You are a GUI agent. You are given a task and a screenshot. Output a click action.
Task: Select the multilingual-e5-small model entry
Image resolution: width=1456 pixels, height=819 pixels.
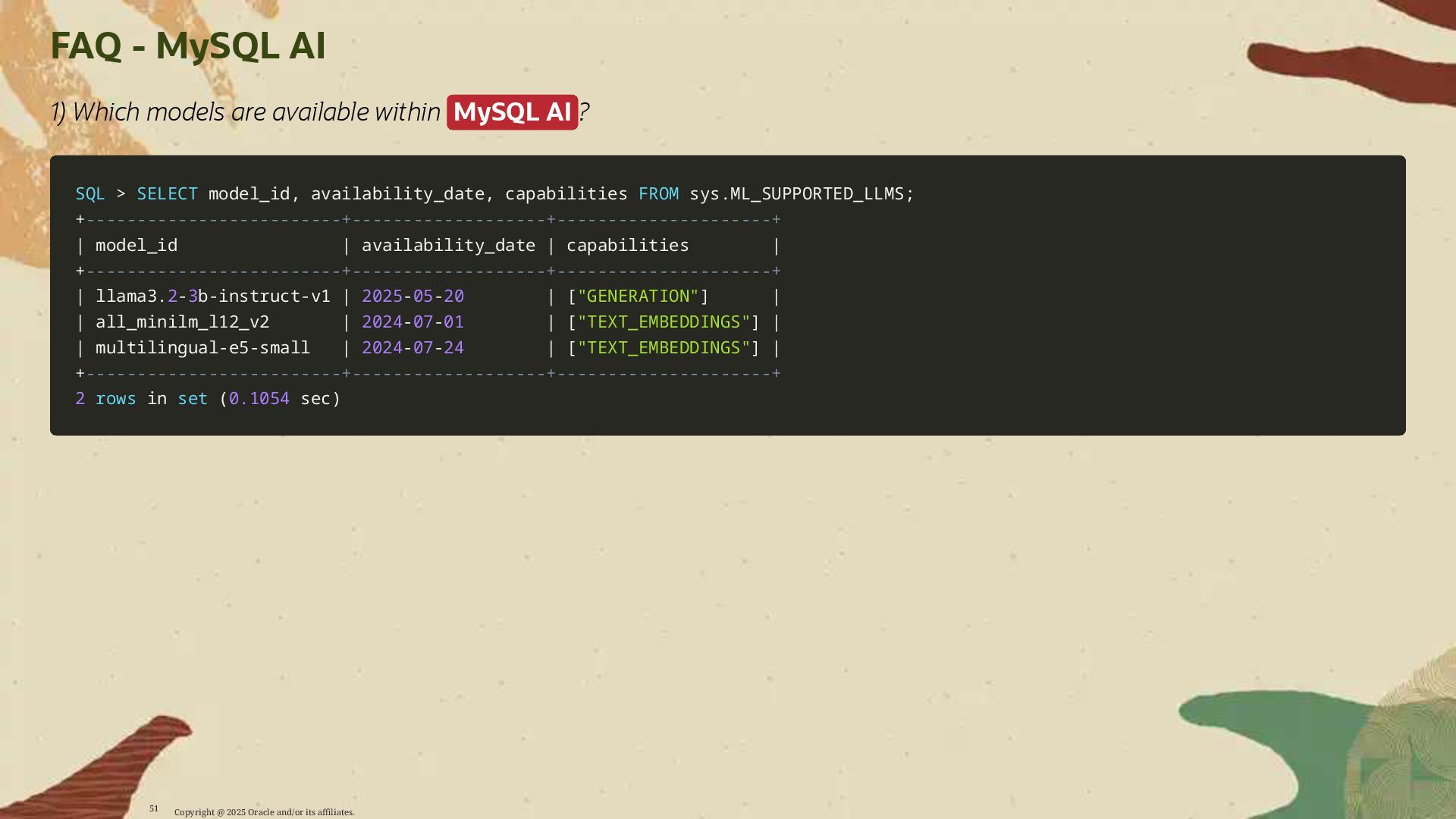pos(202,348)
